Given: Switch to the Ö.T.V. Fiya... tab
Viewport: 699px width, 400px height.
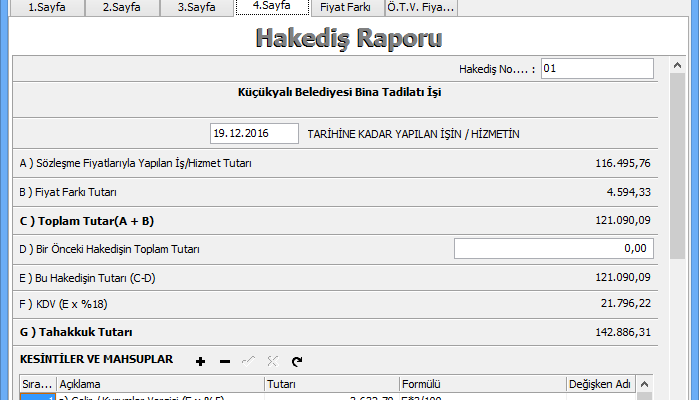Looking at the screenshot, I should coord(420,8).
